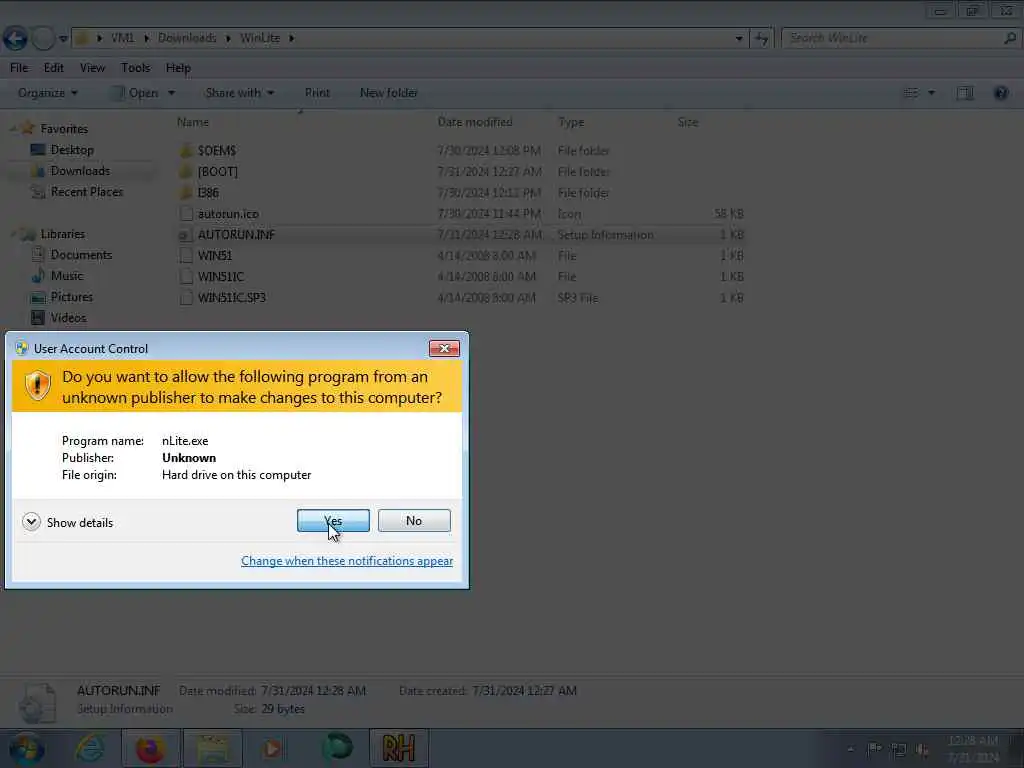The image size is (1024, 768).
Task: Click WinLite in the address breadcrumb
Action: pyautogui.click(x=260, y=38)
